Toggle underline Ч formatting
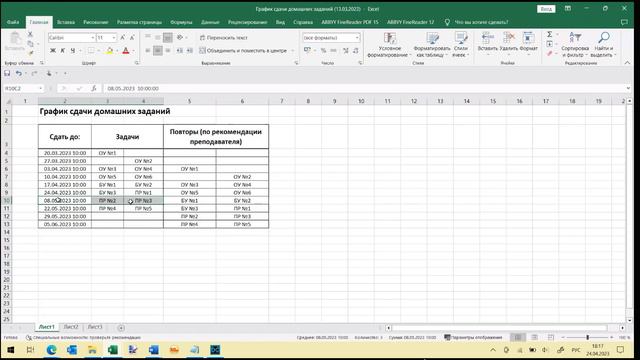640x360 pixels. tap(73, 51)
